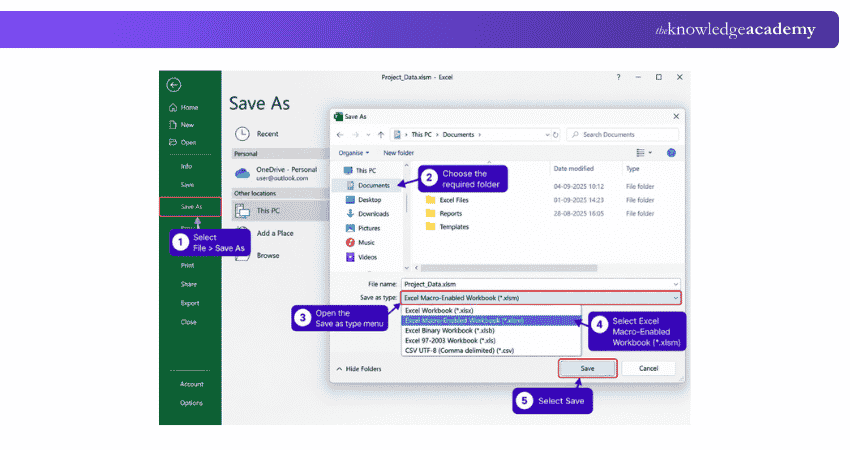Go back in the Save As dialog
Image resolution: width=850 pixels, height=450 pixels.
(340, 134)
